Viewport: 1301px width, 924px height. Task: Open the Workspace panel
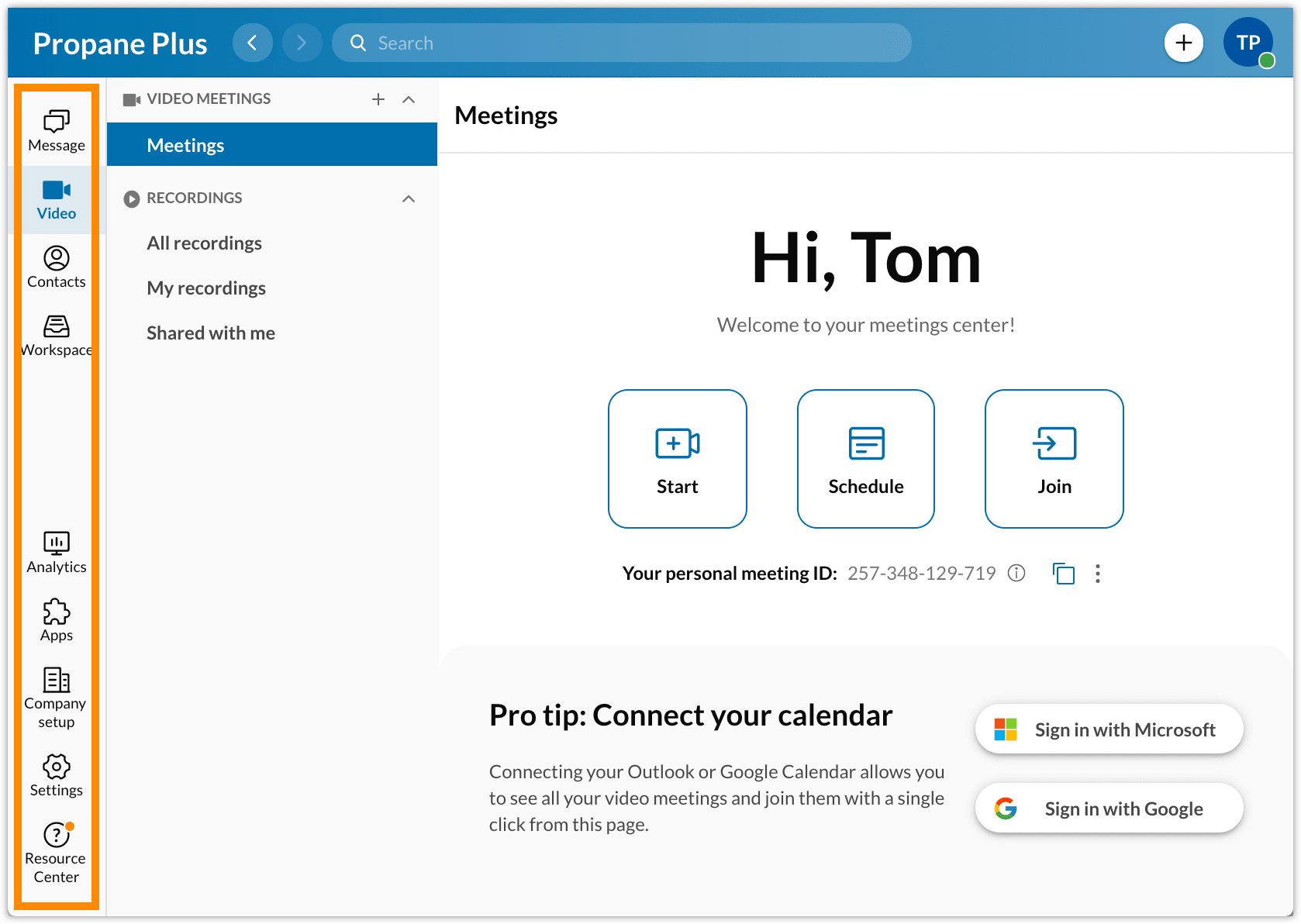[x=56, y=335]
